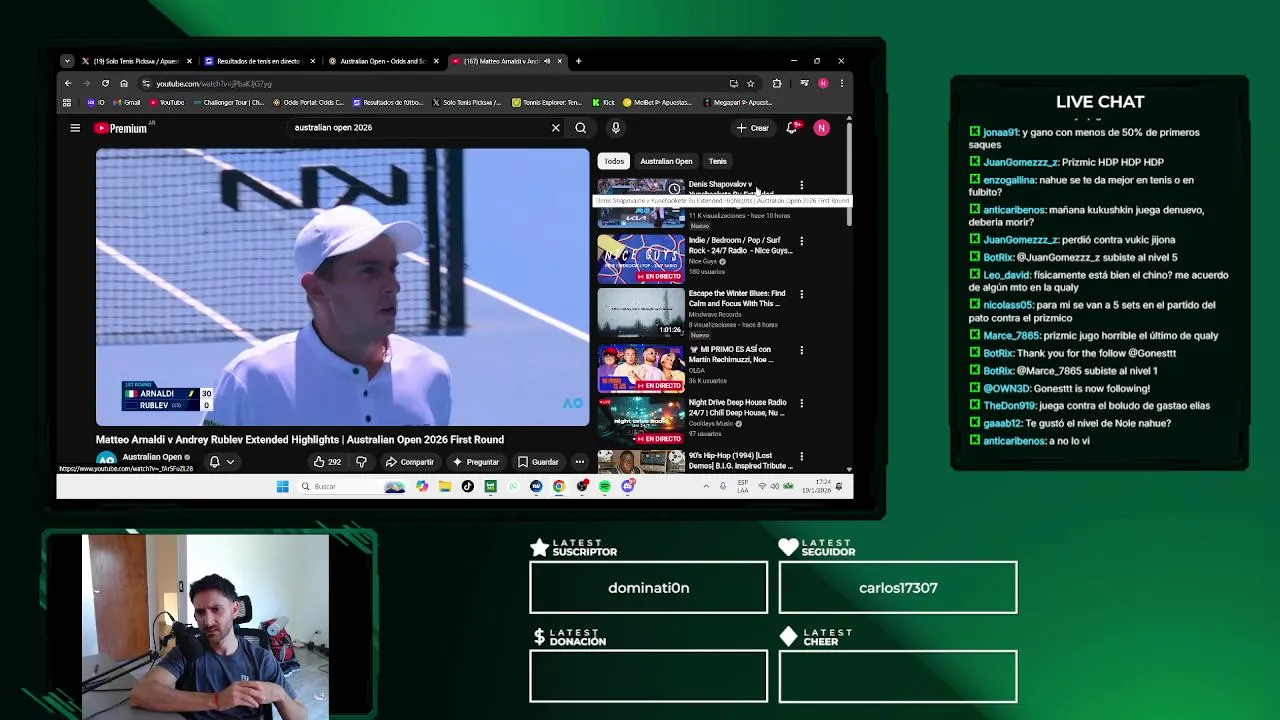Image resolution: width=1280 pixels, height=720 pixels.
Task: Click the browser home icon
Action: click(x=124, y=83)
